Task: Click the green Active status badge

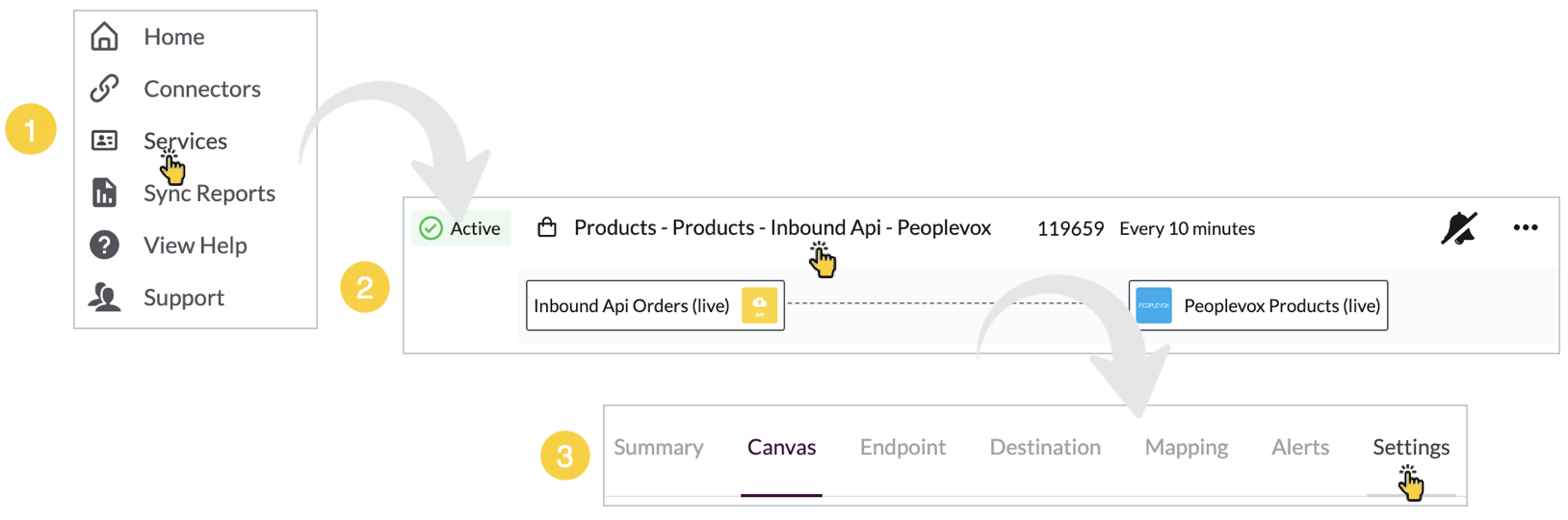Action: [461, 228]
